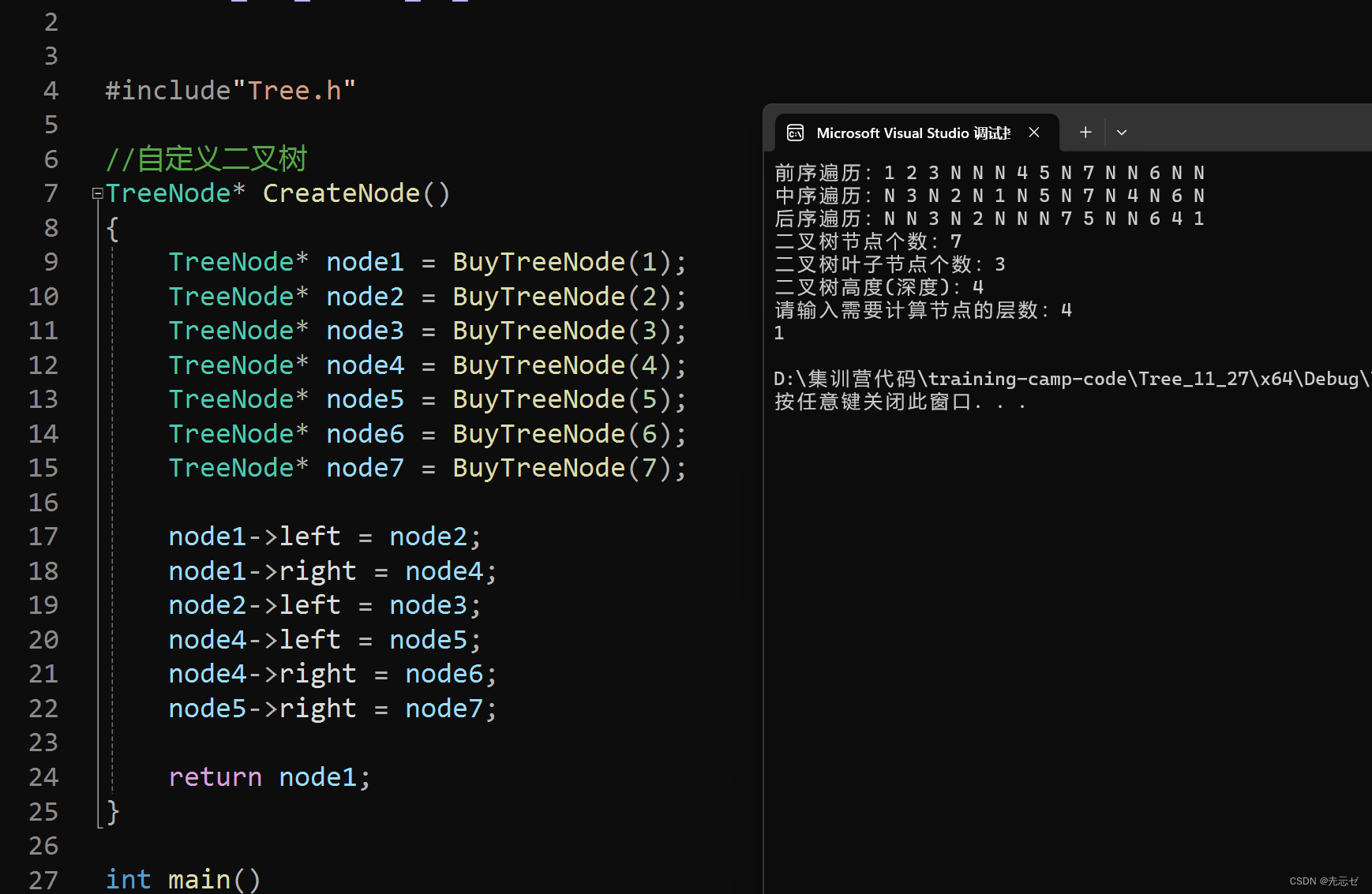Image resolution: width=1372 pixels, height=894 pixels.
Task: Click the 前序遍历 output line in console
Action: point(990,173)
